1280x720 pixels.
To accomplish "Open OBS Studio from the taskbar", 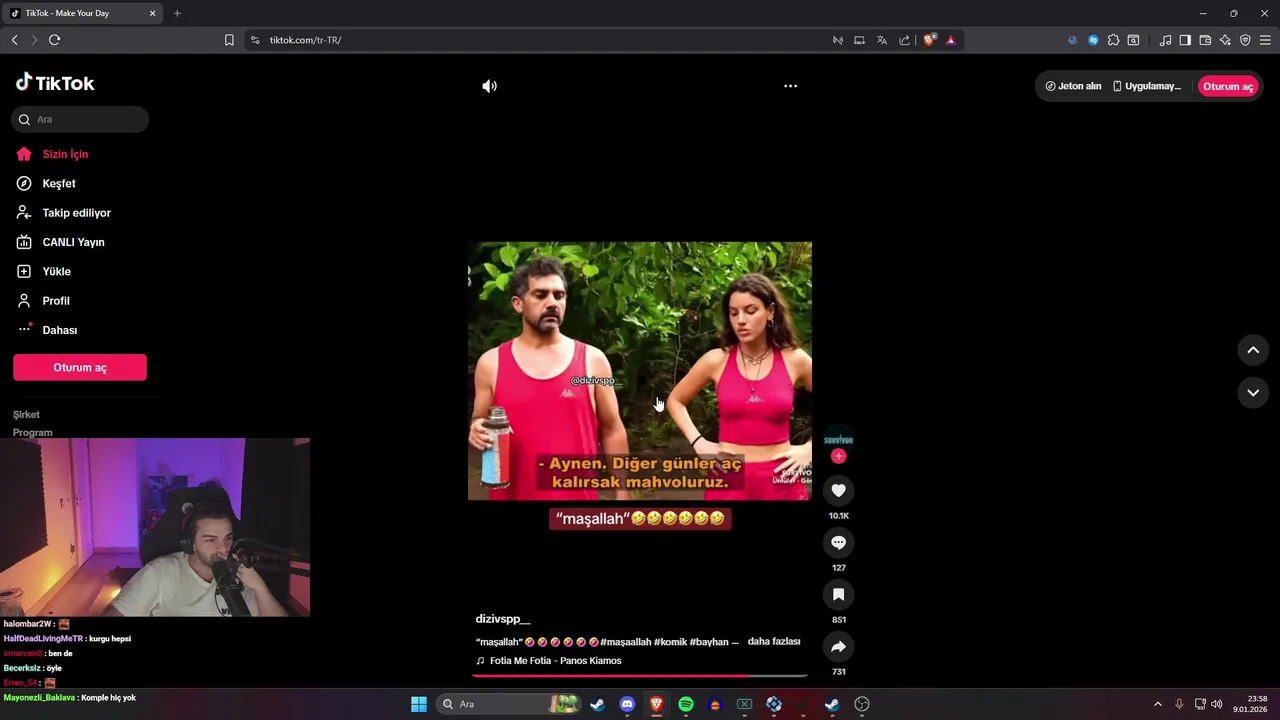I will [862, 704].
